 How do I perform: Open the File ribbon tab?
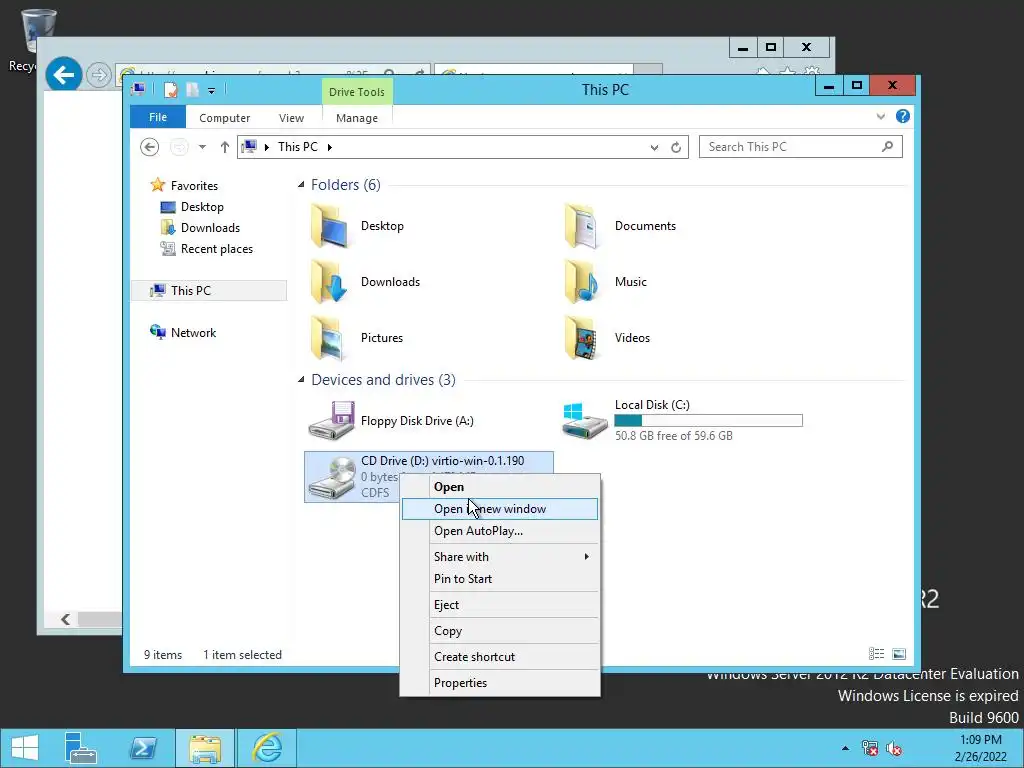click(158, 117)
